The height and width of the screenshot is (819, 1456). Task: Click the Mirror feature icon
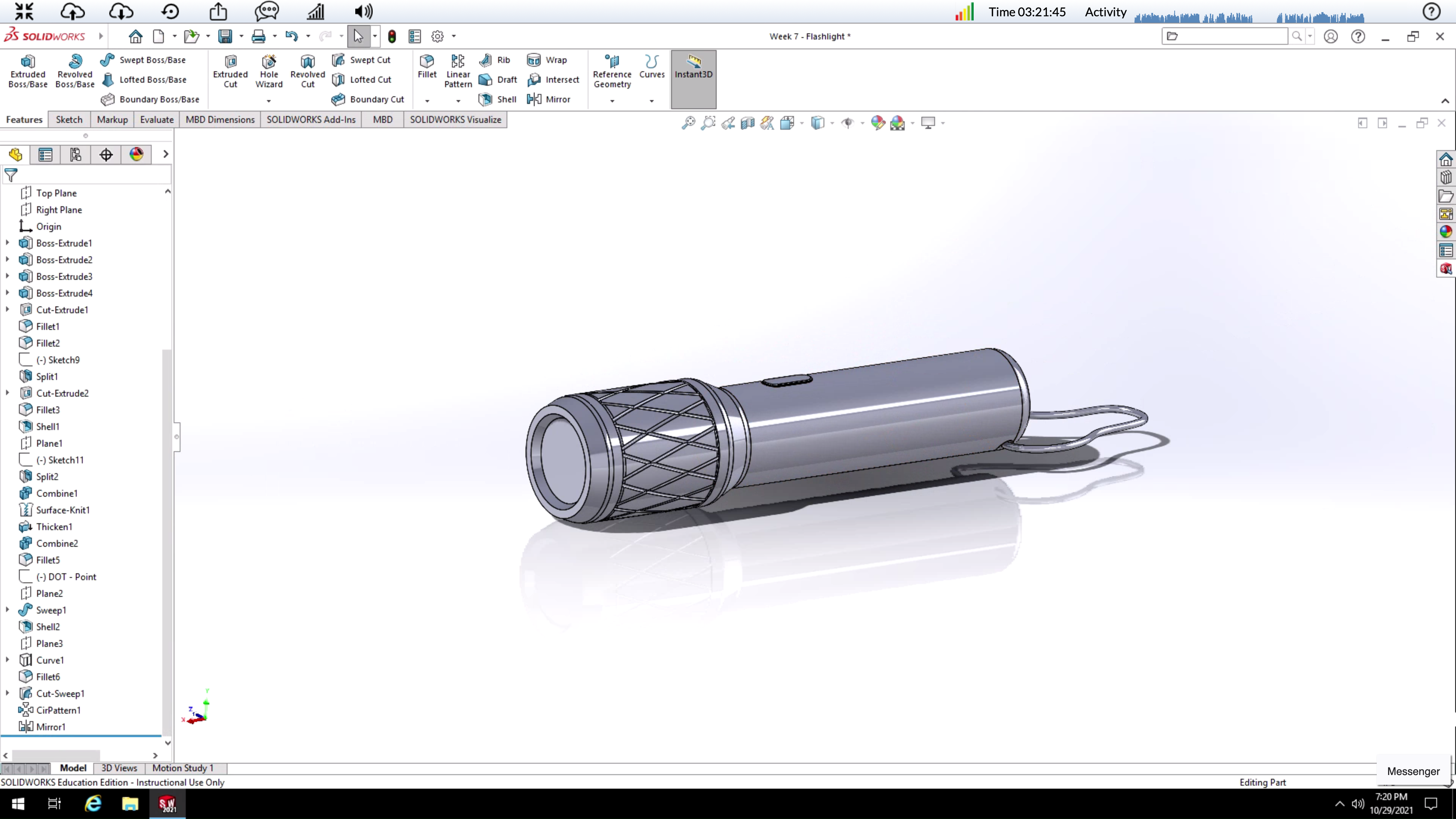click(x=534, y=99)
